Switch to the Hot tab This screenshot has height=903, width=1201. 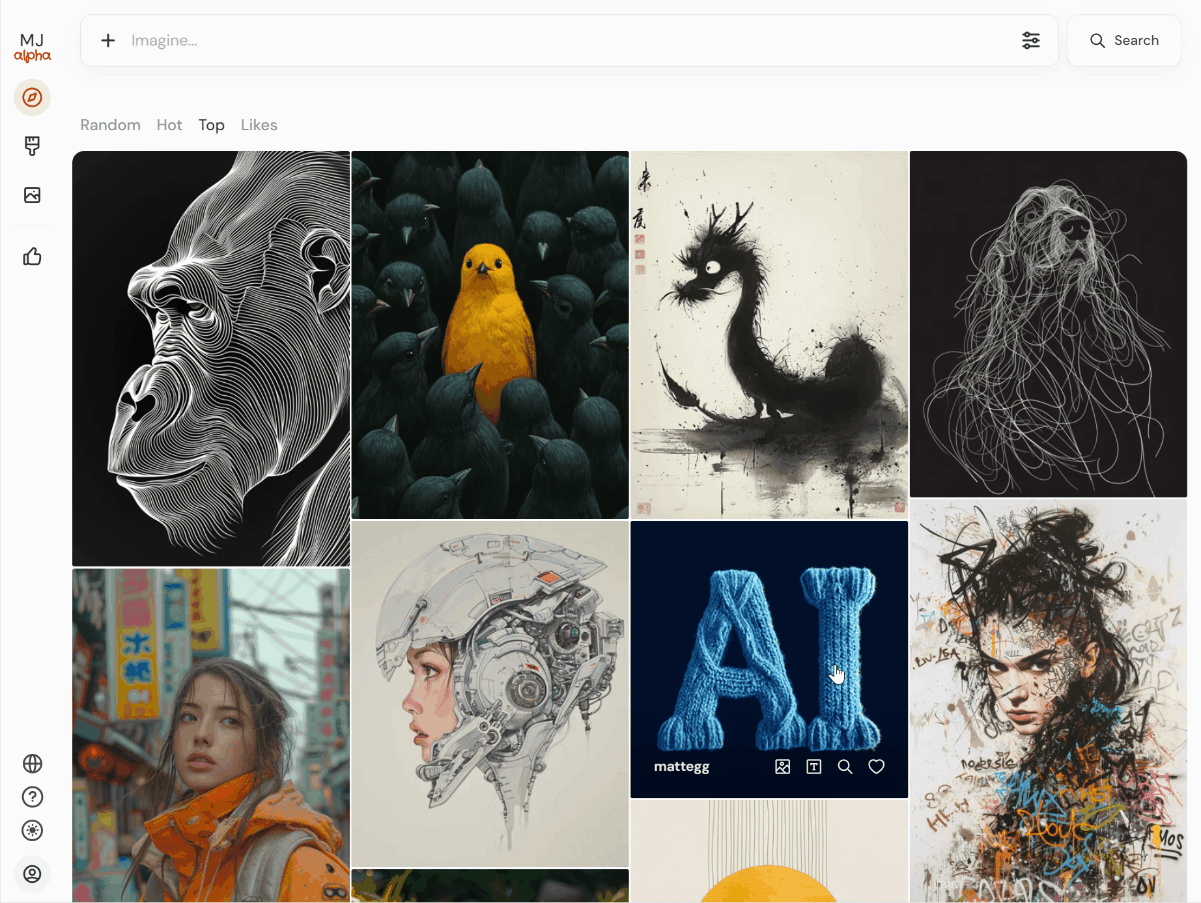169,125
